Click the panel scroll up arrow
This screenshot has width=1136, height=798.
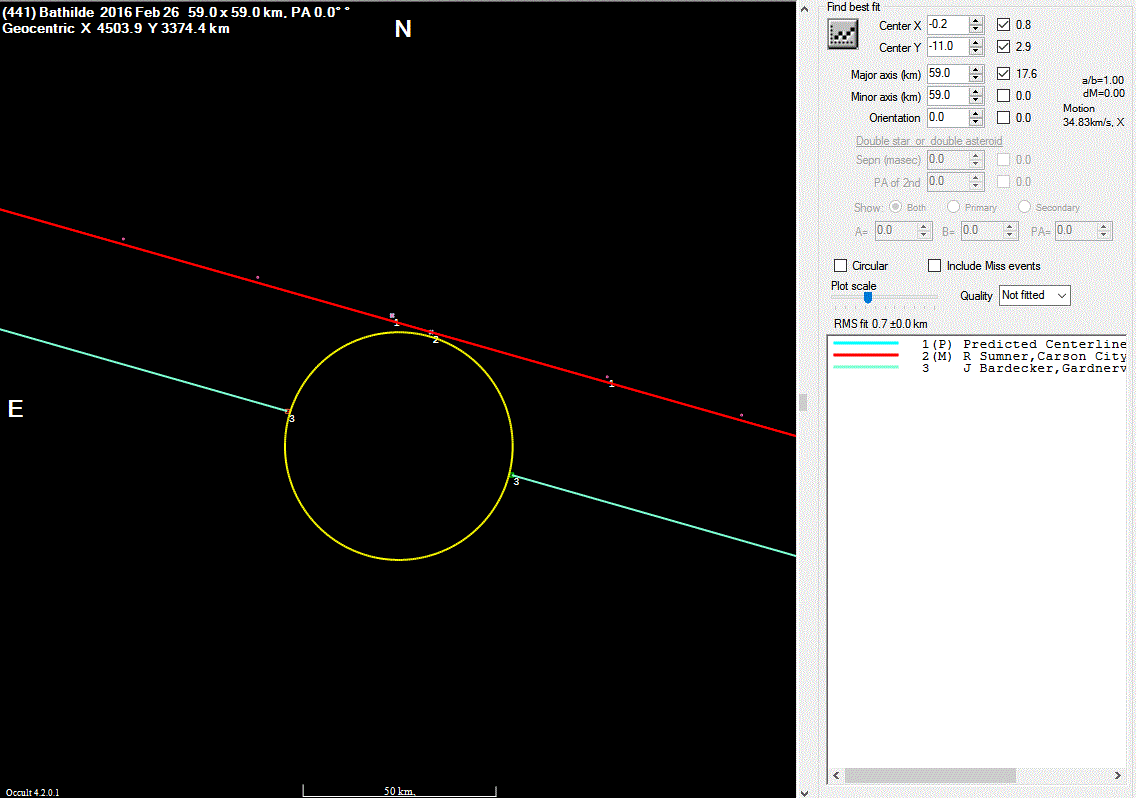tap(804, 9)
